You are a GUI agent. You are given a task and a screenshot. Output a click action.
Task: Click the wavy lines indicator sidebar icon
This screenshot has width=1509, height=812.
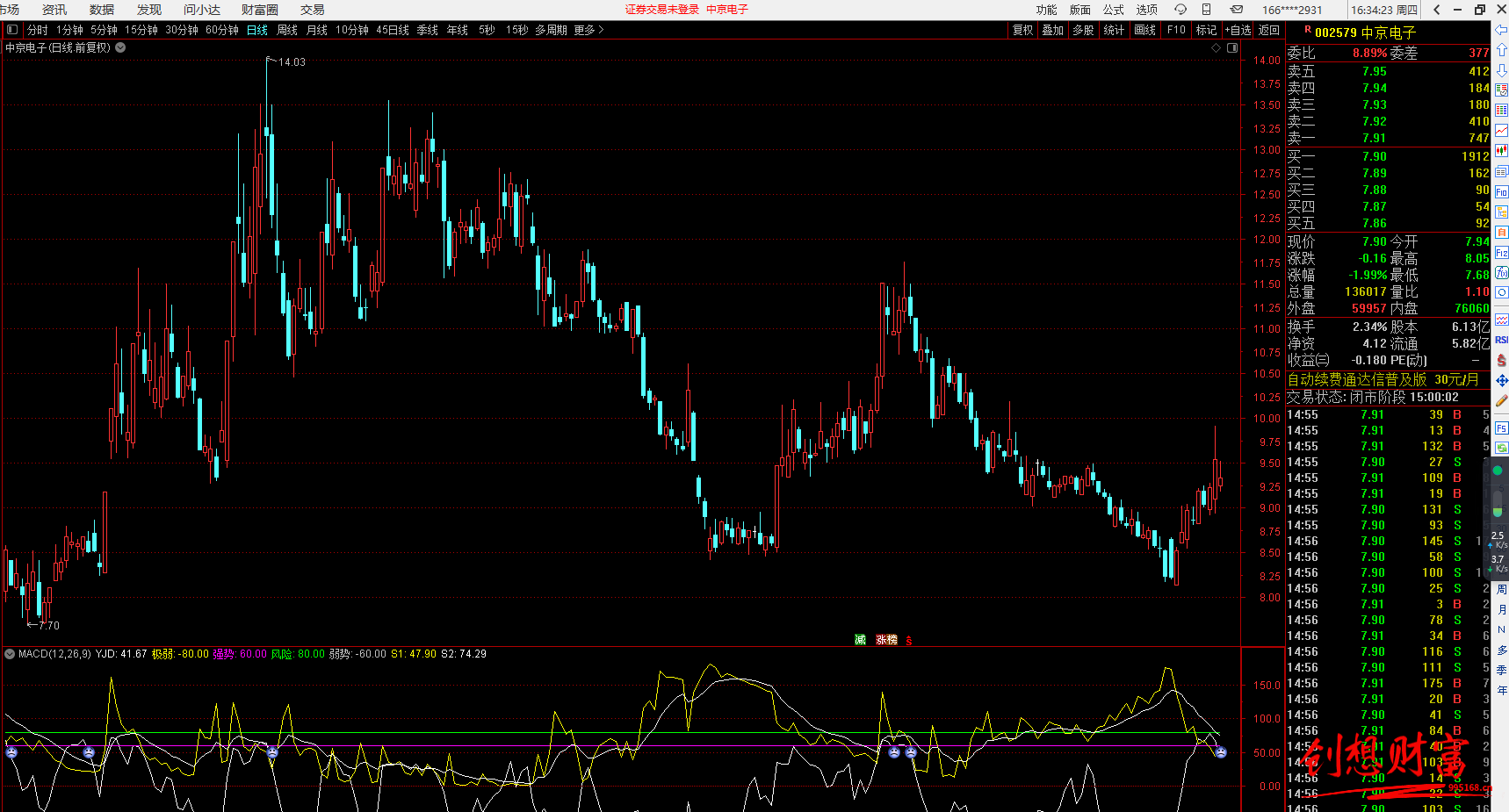pyautogui.click(x=1501, y=320)
